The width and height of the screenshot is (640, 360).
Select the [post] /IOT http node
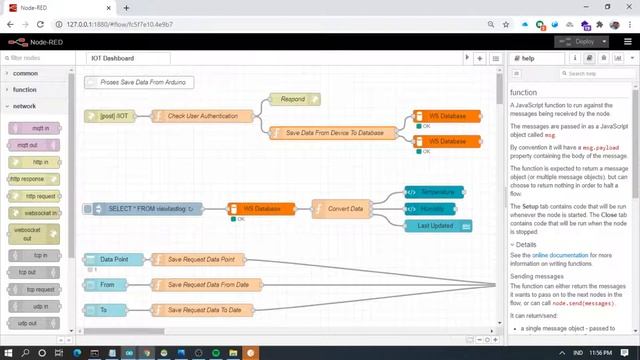(x=110, y=116)
